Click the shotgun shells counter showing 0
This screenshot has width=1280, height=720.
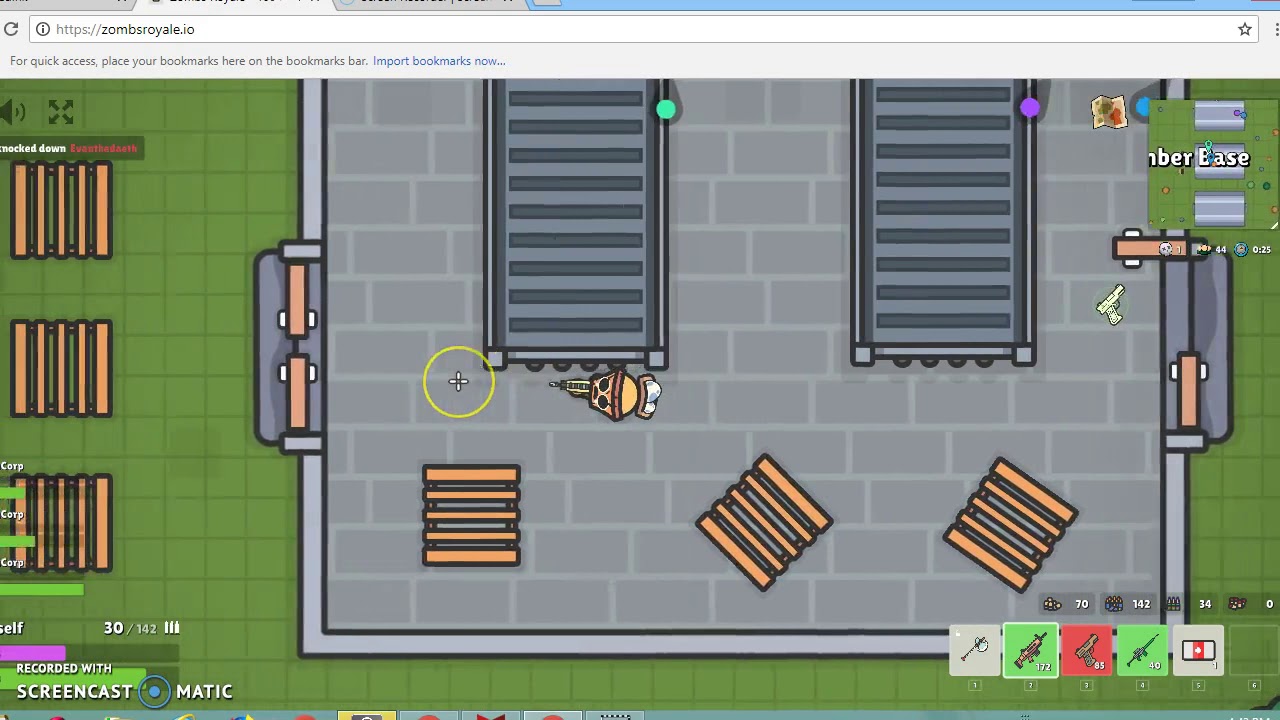pos(1252,604)
